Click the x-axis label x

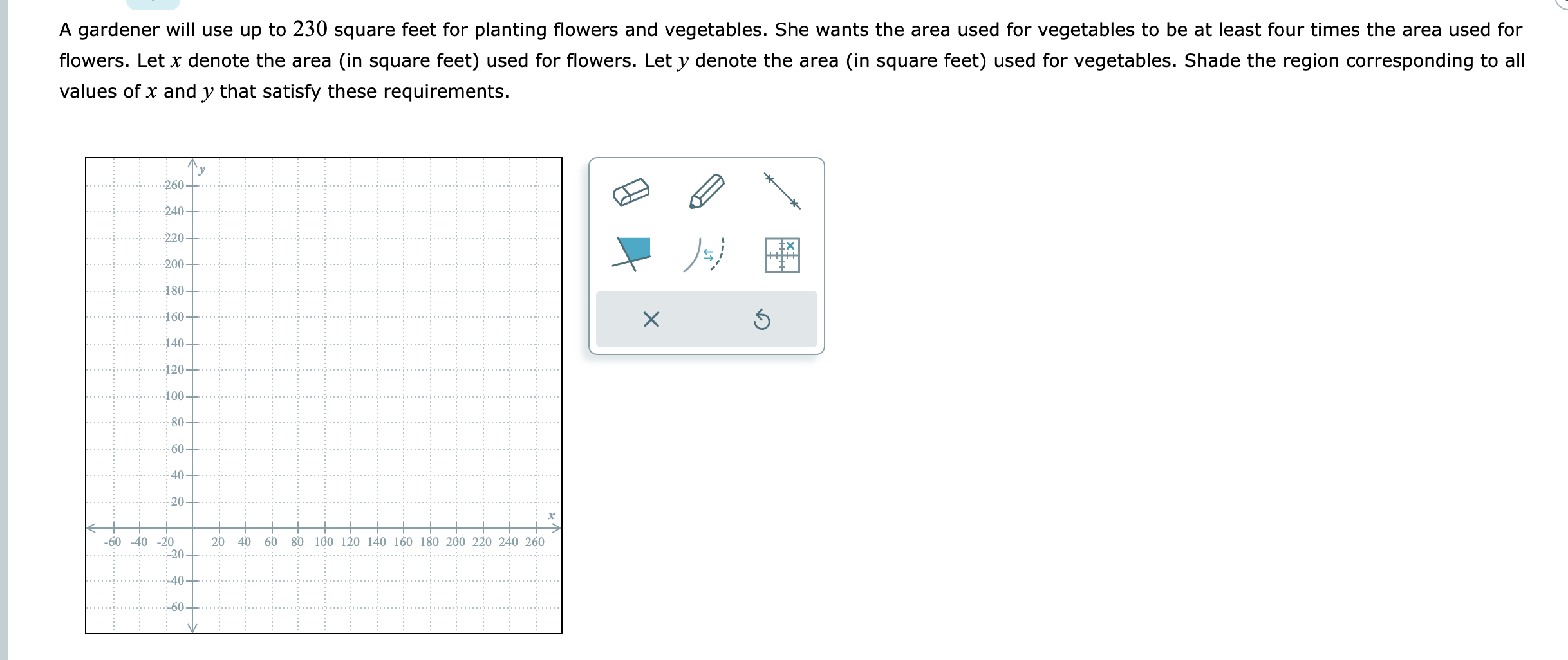coord(550,515)
